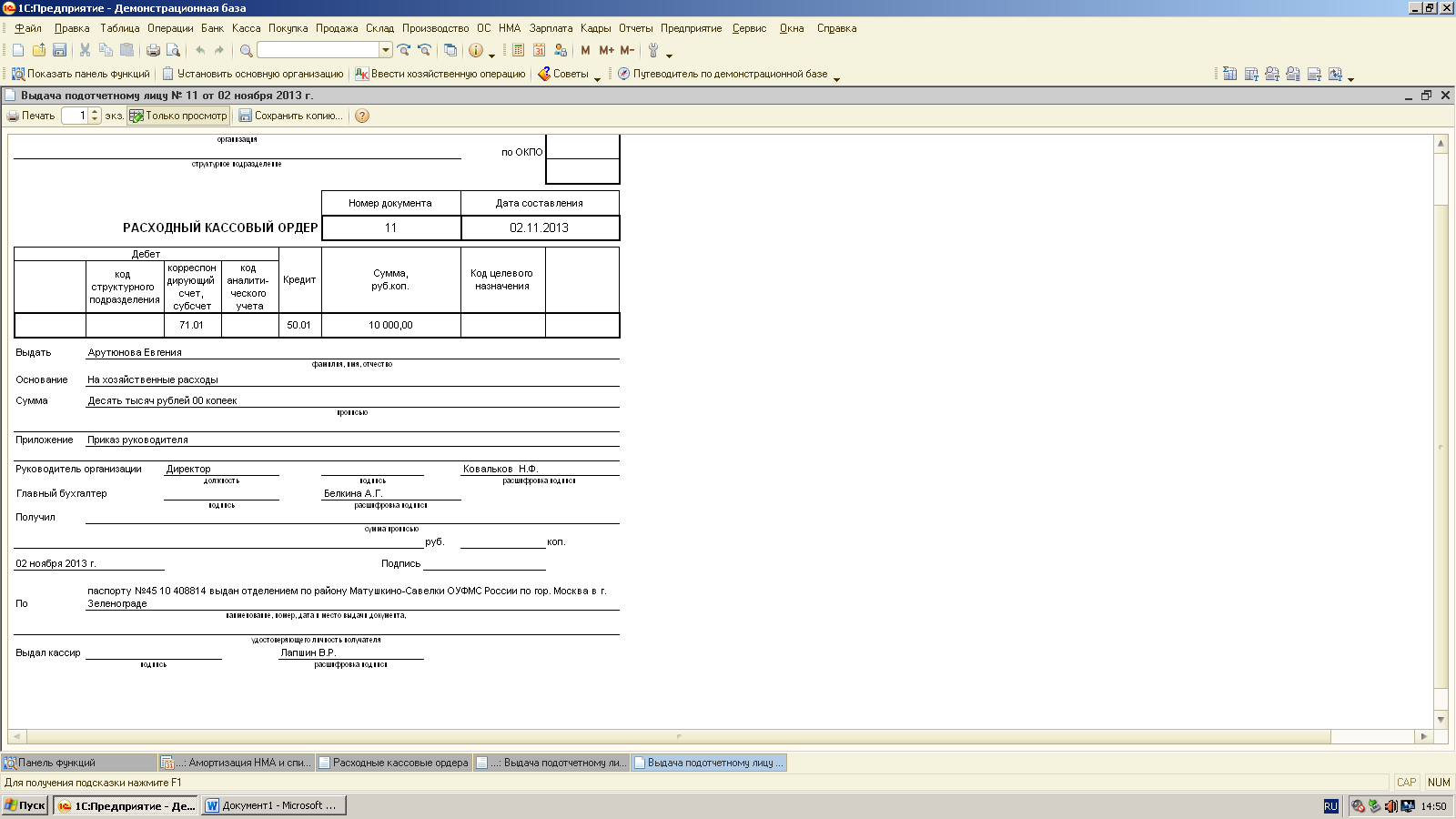
Task: Create a new document with the blank page icon
Action: tap(18, 50)
